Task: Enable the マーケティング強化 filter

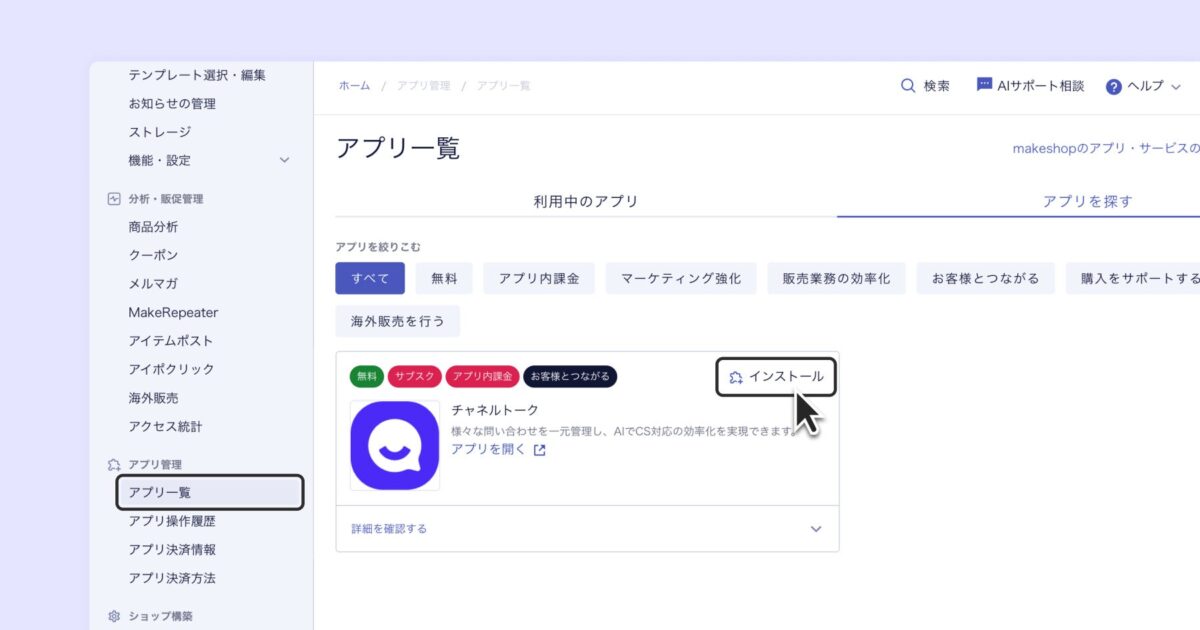Action: tap(681, 278)
